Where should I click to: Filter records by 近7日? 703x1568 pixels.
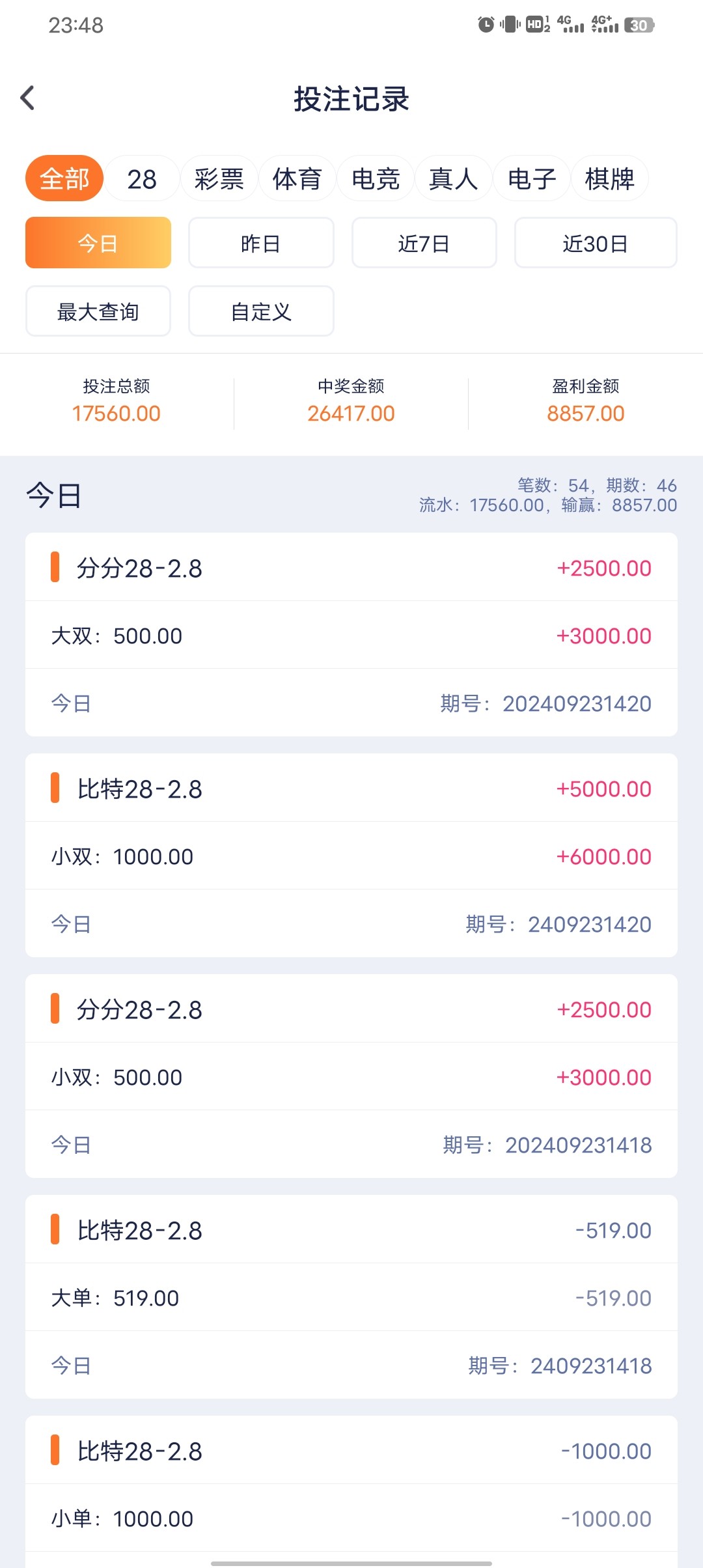click(424, 243)
